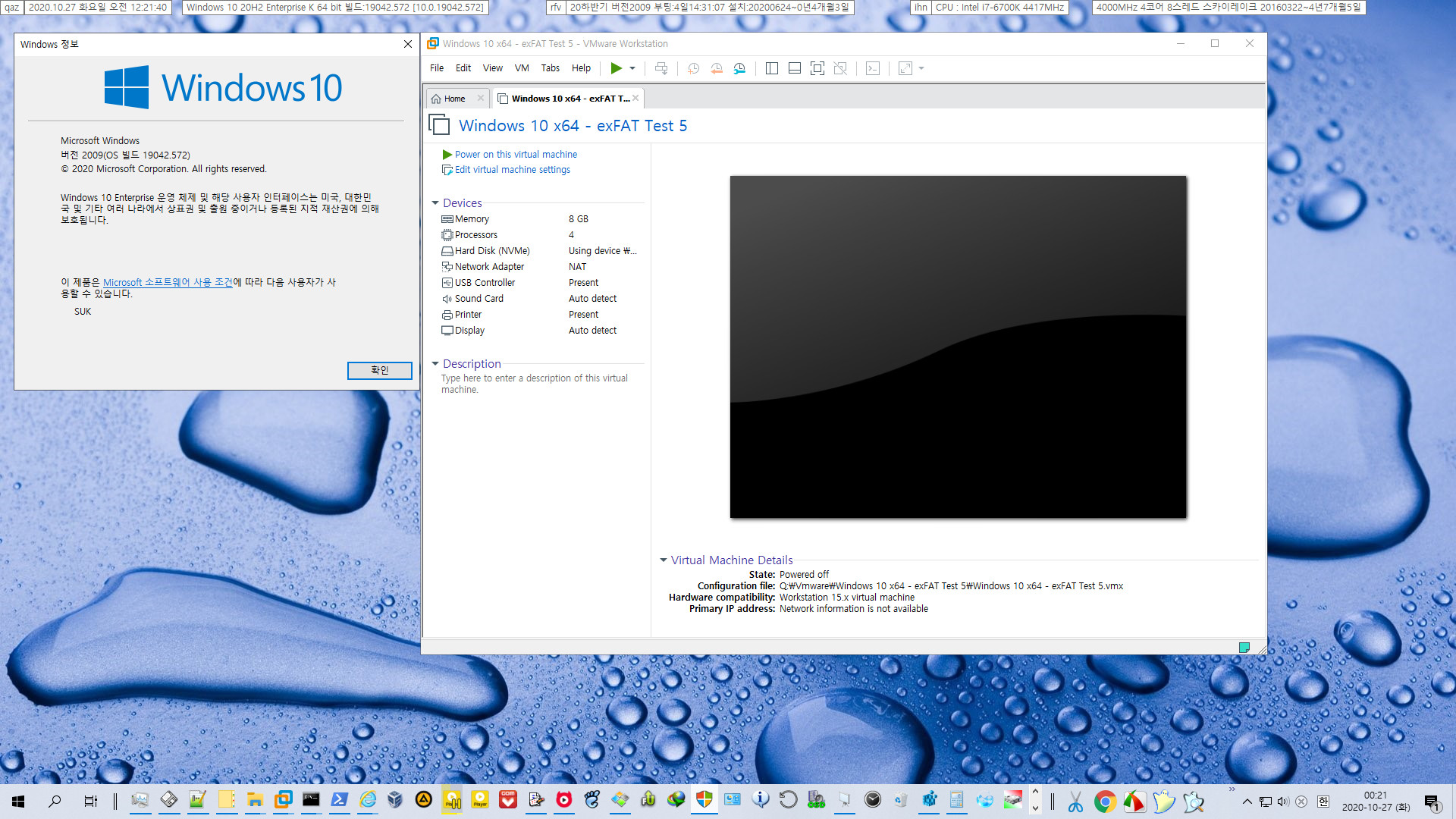Open the Windows Start menu
This screenshot has height=819, width=1456.
tap(18, 801)
